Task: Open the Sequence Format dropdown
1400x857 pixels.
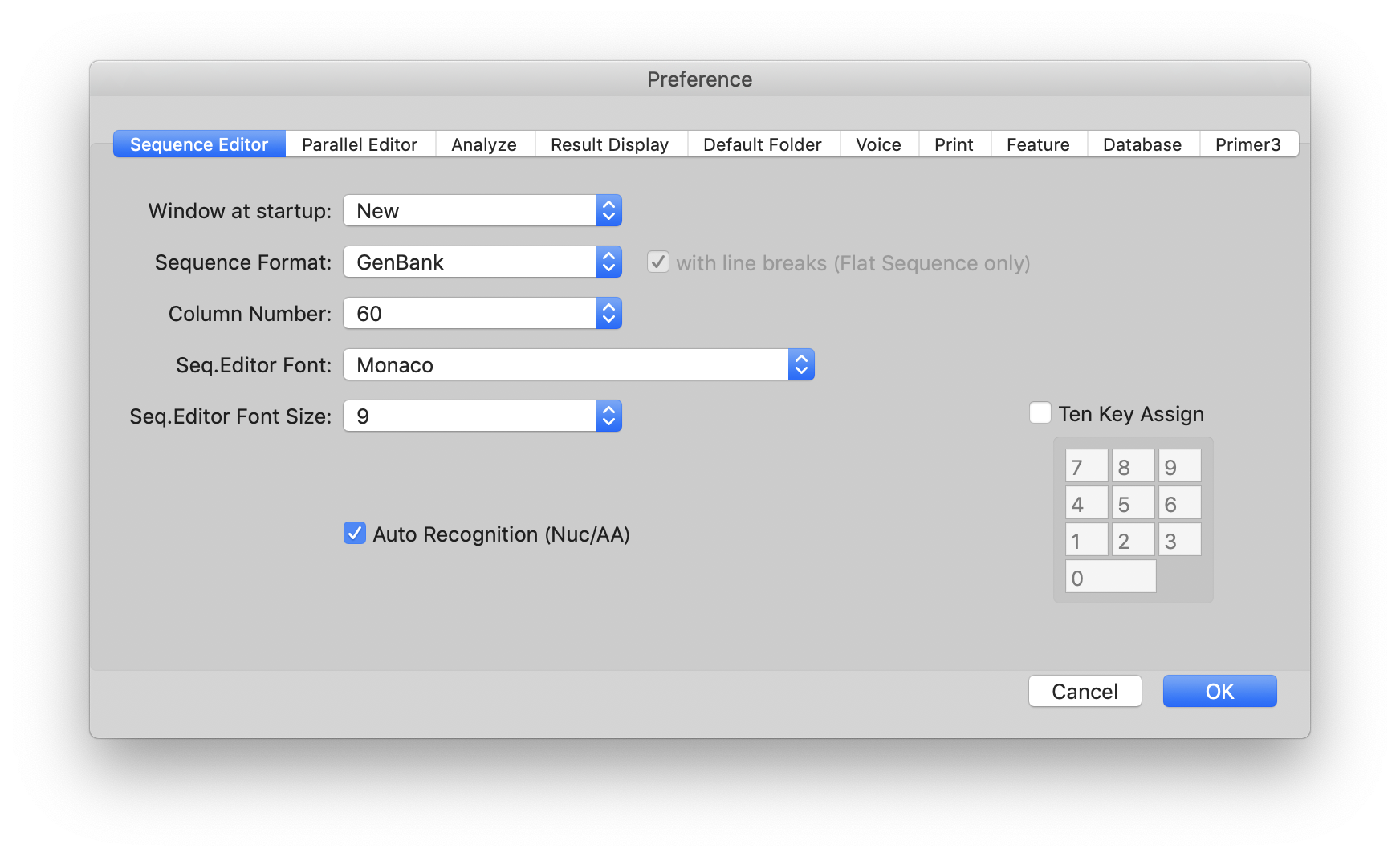Action: click(x=482, y=262)
